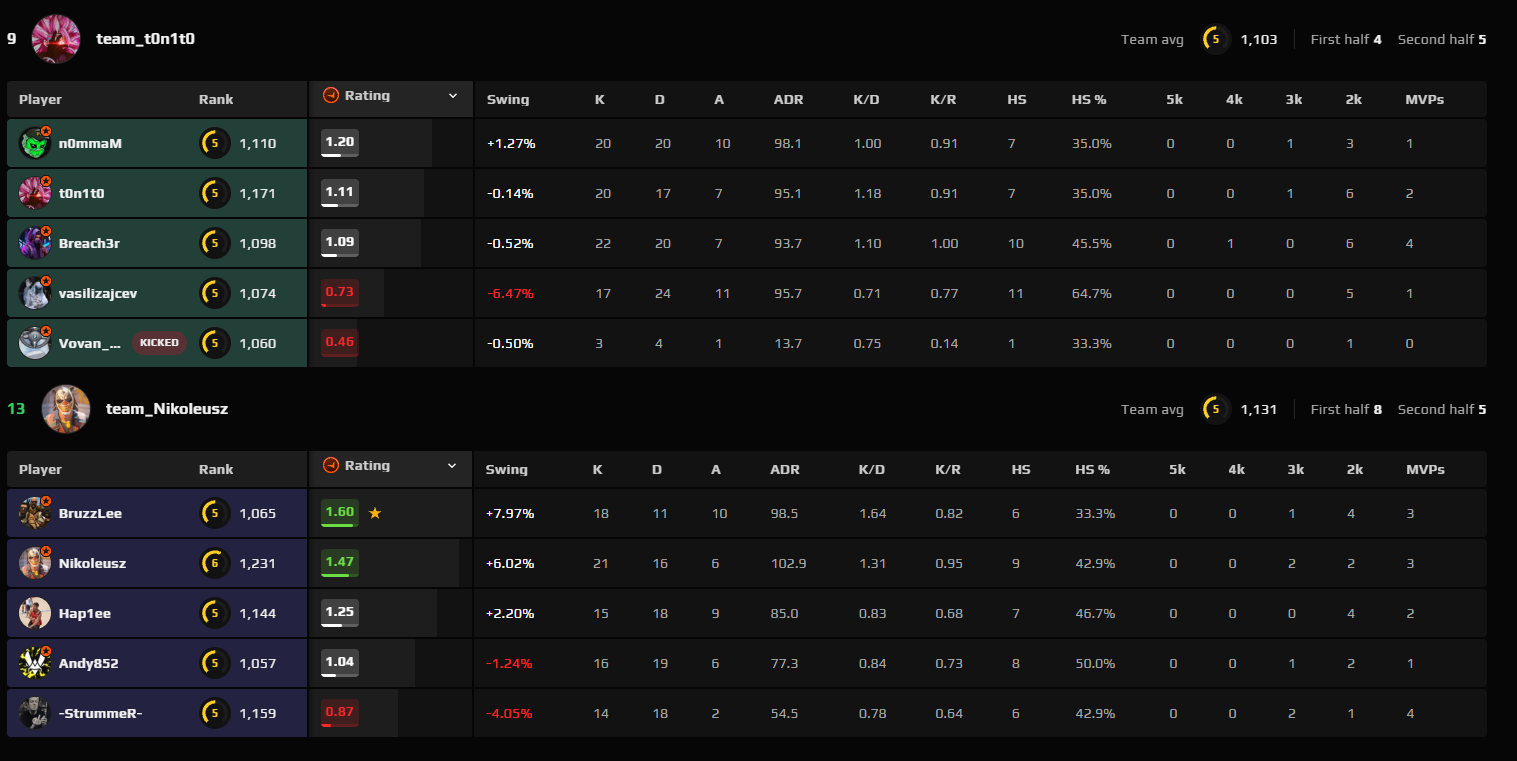Open -StrummeR- player avatar
This screenshot has height=761, width=1517.
[35, 713]
